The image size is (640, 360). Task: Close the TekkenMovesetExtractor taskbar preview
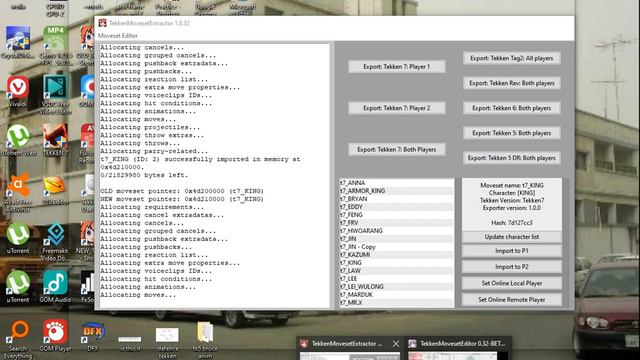coord(396,344)
